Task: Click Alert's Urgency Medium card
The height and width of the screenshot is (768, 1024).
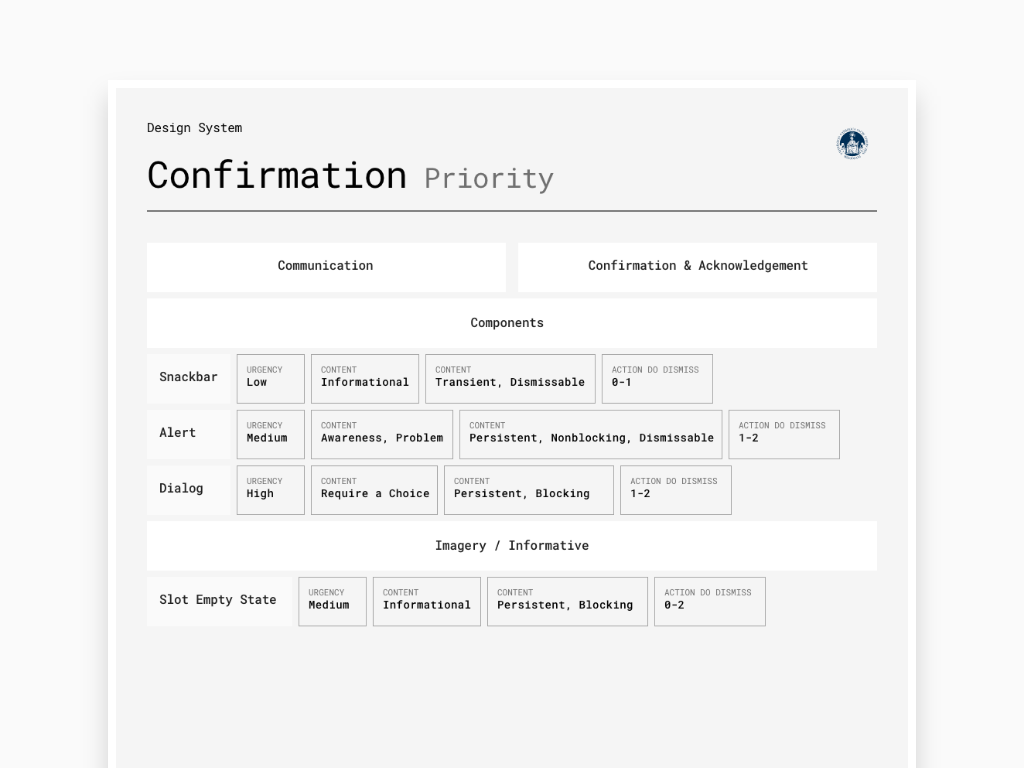Action: tap(270, 434)
